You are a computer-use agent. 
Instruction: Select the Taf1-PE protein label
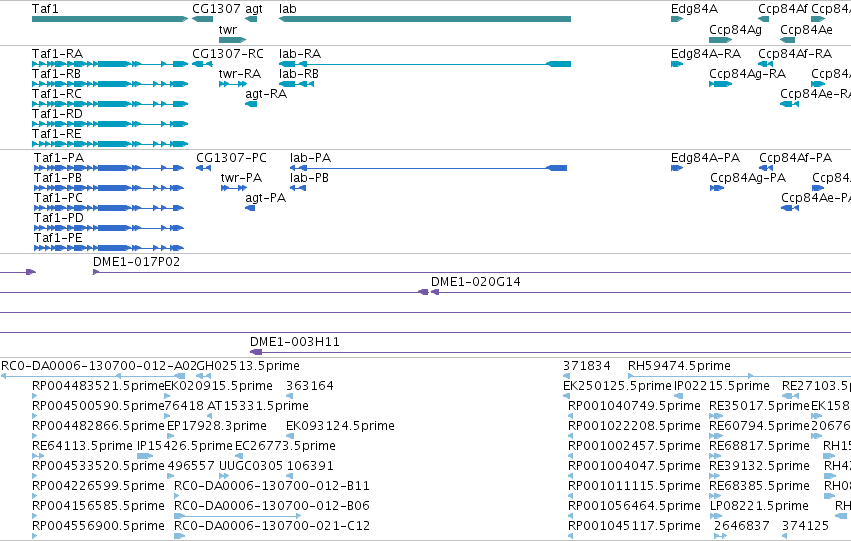pyautogui.click(x=58, y=238)
